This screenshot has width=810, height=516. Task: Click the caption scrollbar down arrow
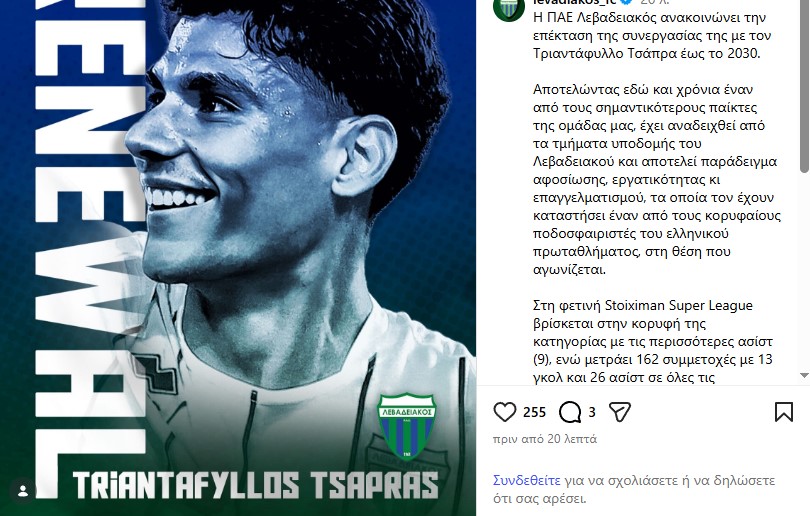(x=804, y=376)
